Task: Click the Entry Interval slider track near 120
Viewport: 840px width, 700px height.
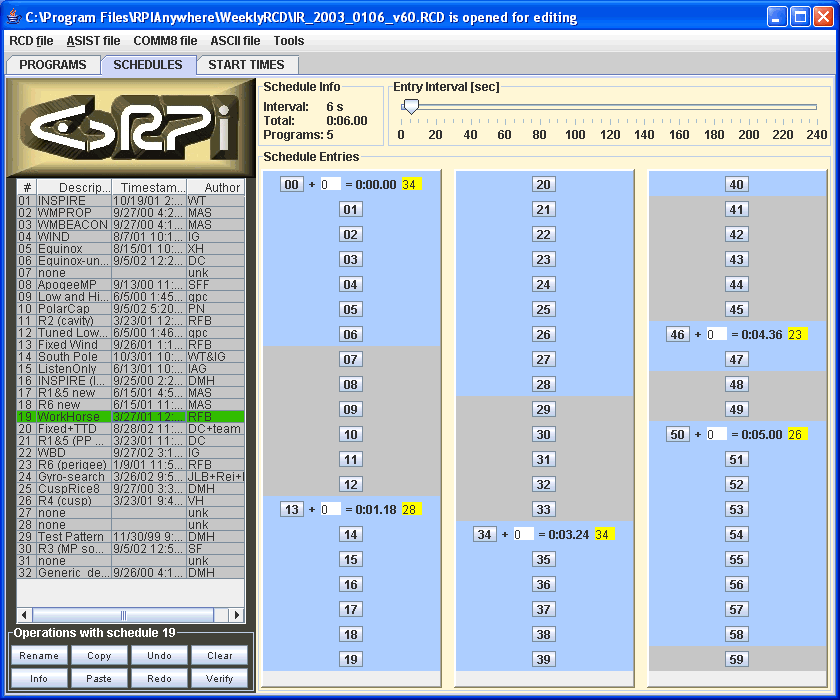Action: tap(609, 107)
